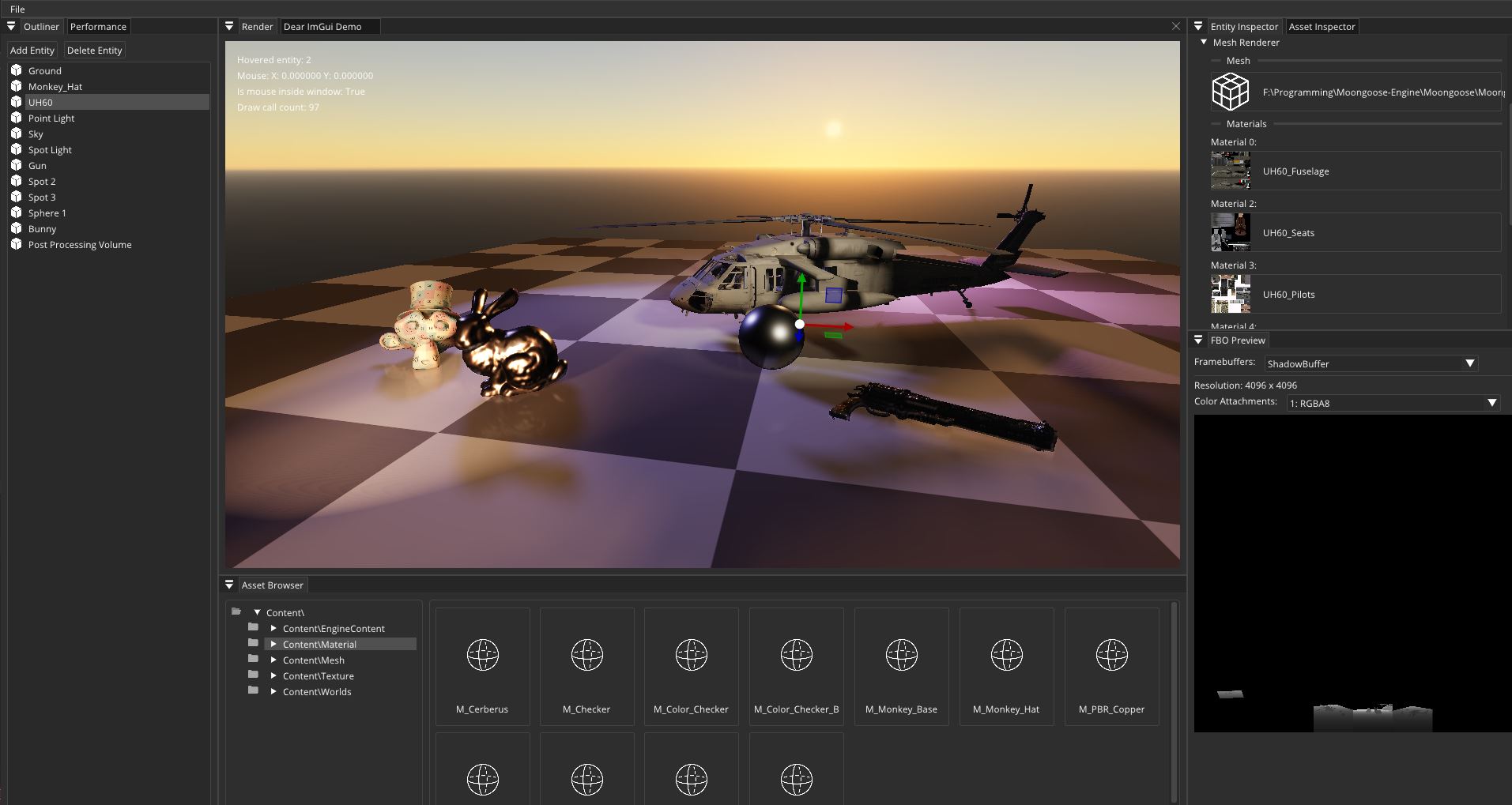Screen dimensions: 1512x805
Task: Click the folder icon beside Content\Worlds
Action: pos(253,690)
